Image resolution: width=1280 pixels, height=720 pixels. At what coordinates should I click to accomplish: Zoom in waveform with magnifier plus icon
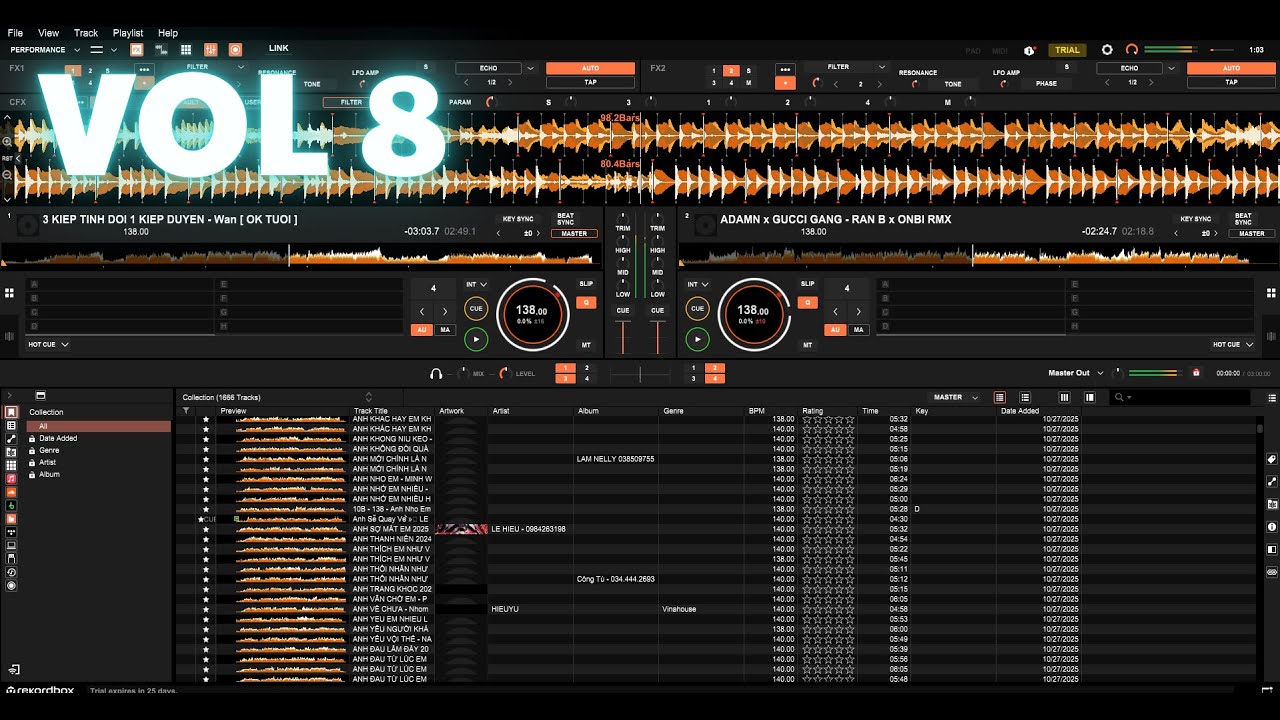click(7, 142)
